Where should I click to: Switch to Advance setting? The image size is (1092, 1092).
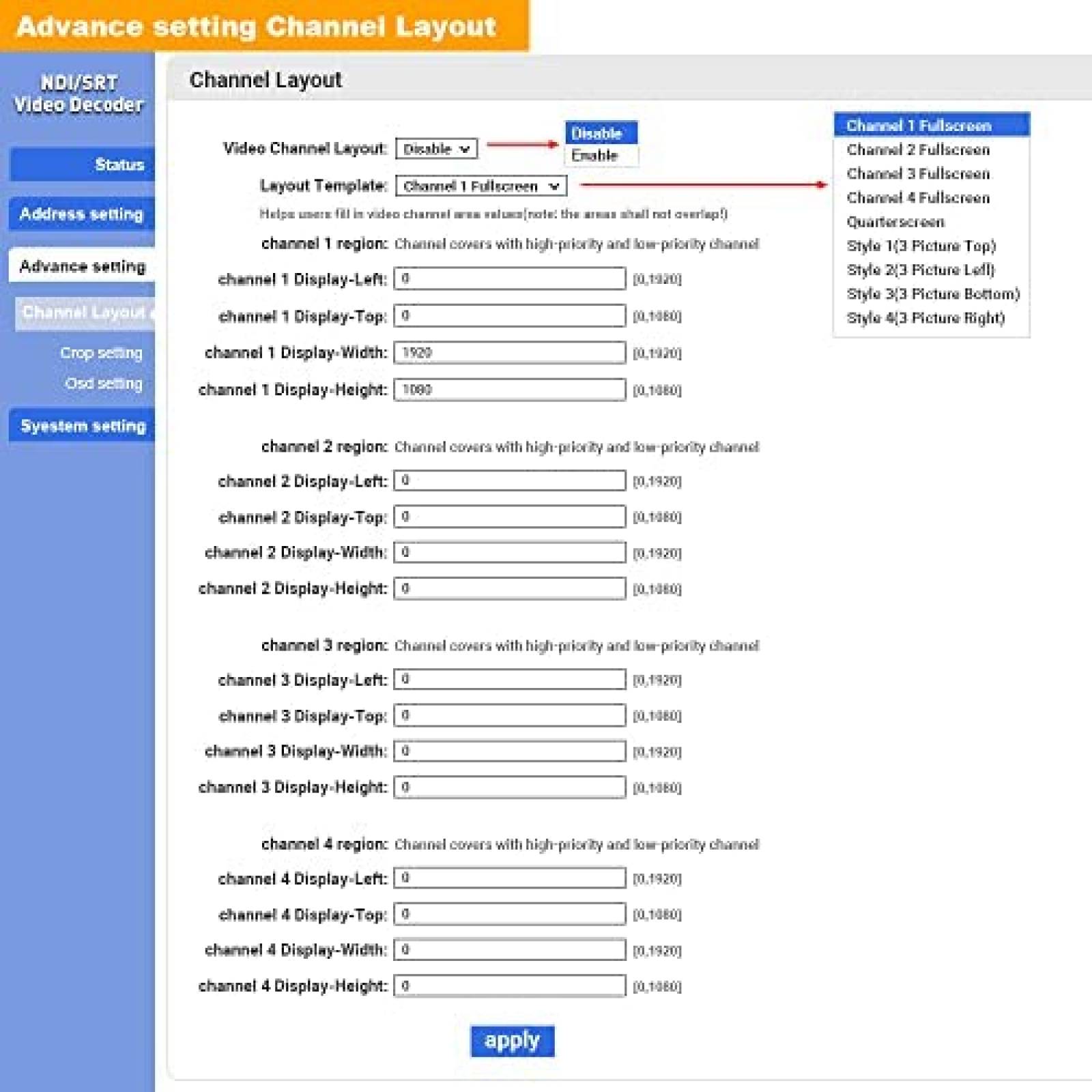click(82, 266)
